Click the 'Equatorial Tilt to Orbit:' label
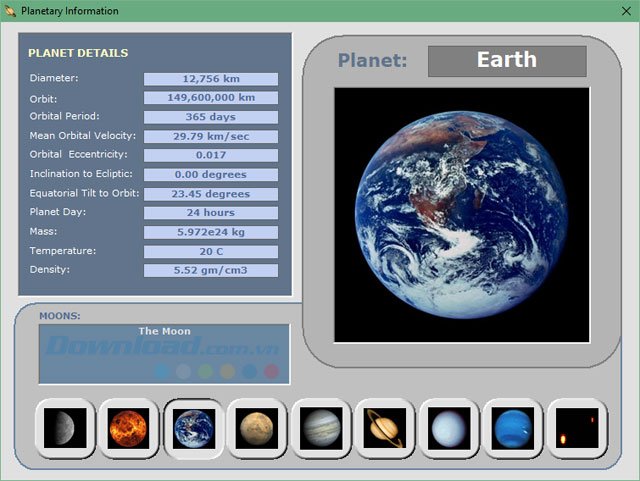The image size is (640, 481). click(x=84, y=193)
